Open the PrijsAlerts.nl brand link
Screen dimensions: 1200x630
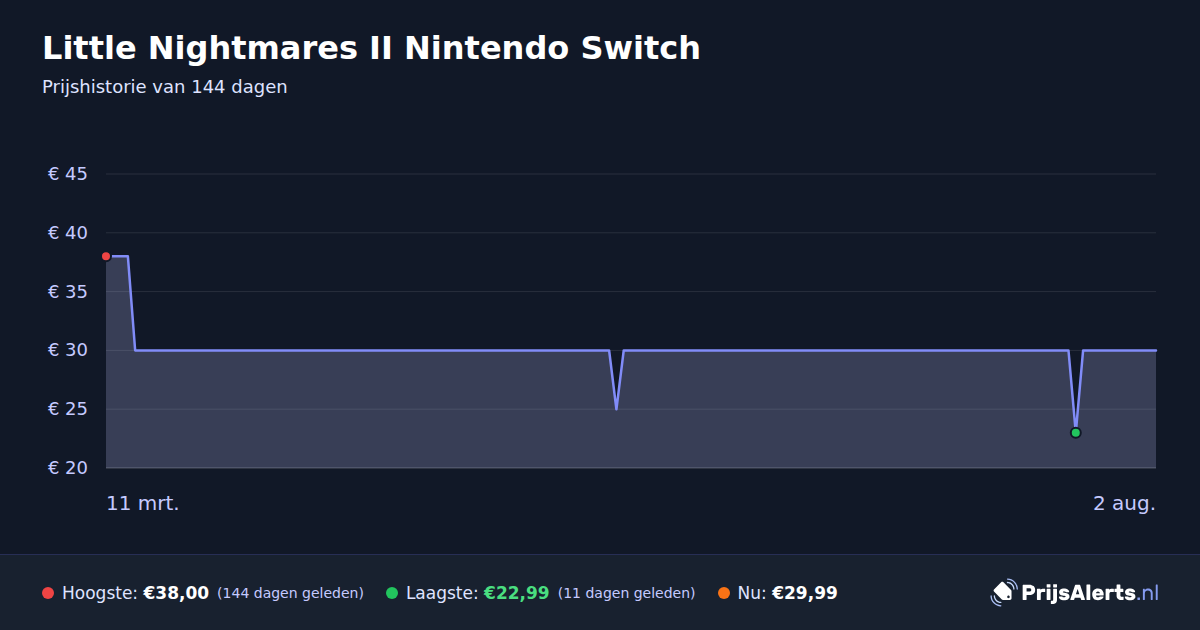[1075, 593]
